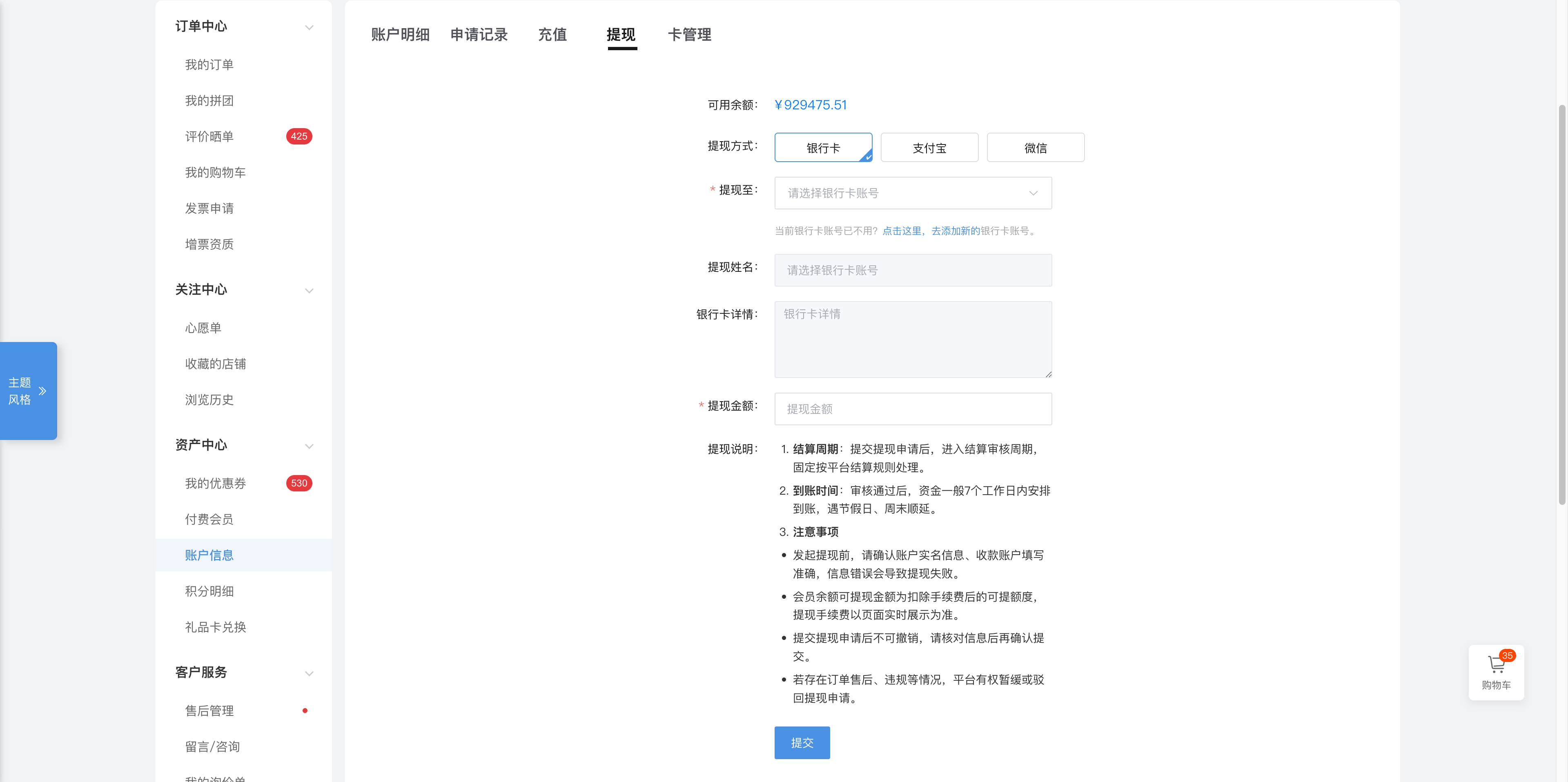
Task: Collapse the 关注中心 section chevron
Action: 309,291
